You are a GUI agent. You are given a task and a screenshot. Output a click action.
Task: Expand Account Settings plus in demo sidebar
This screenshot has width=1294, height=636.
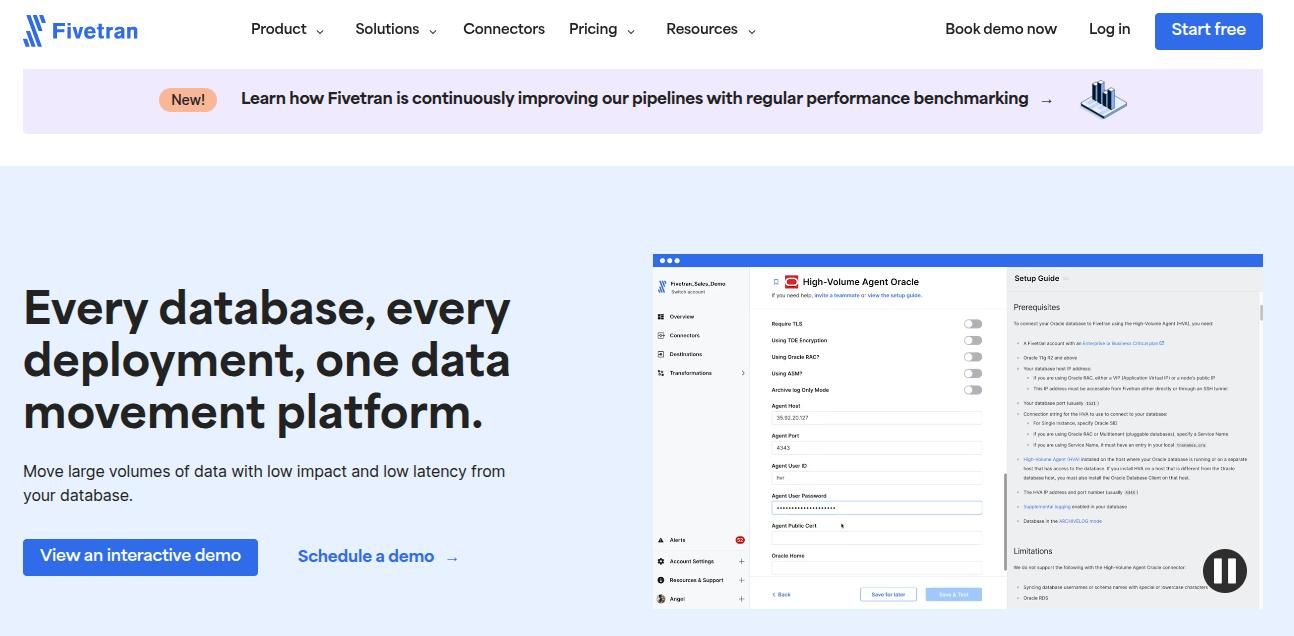click(x=741, y=561)
